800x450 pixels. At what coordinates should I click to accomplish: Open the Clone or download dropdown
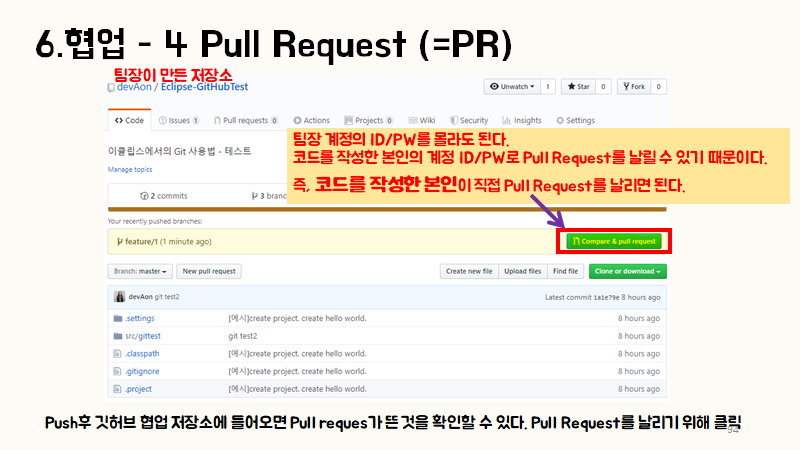(628, 271)
